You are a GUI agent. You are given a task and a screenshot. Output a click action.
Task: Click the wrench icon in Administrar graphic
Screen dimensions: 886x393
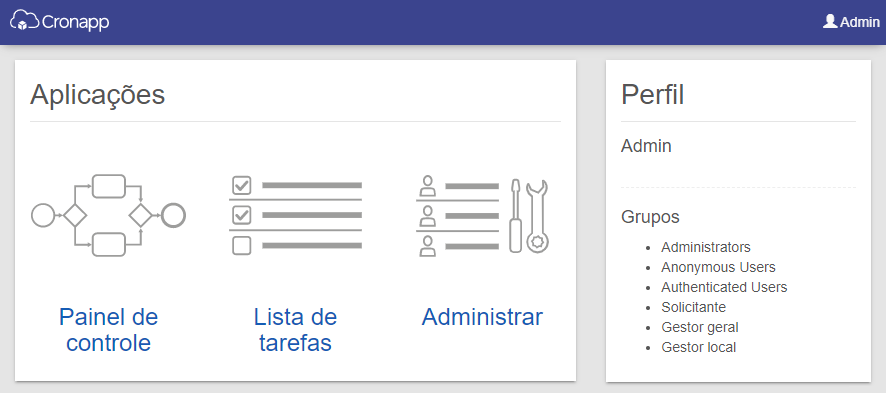coord(537,216)
